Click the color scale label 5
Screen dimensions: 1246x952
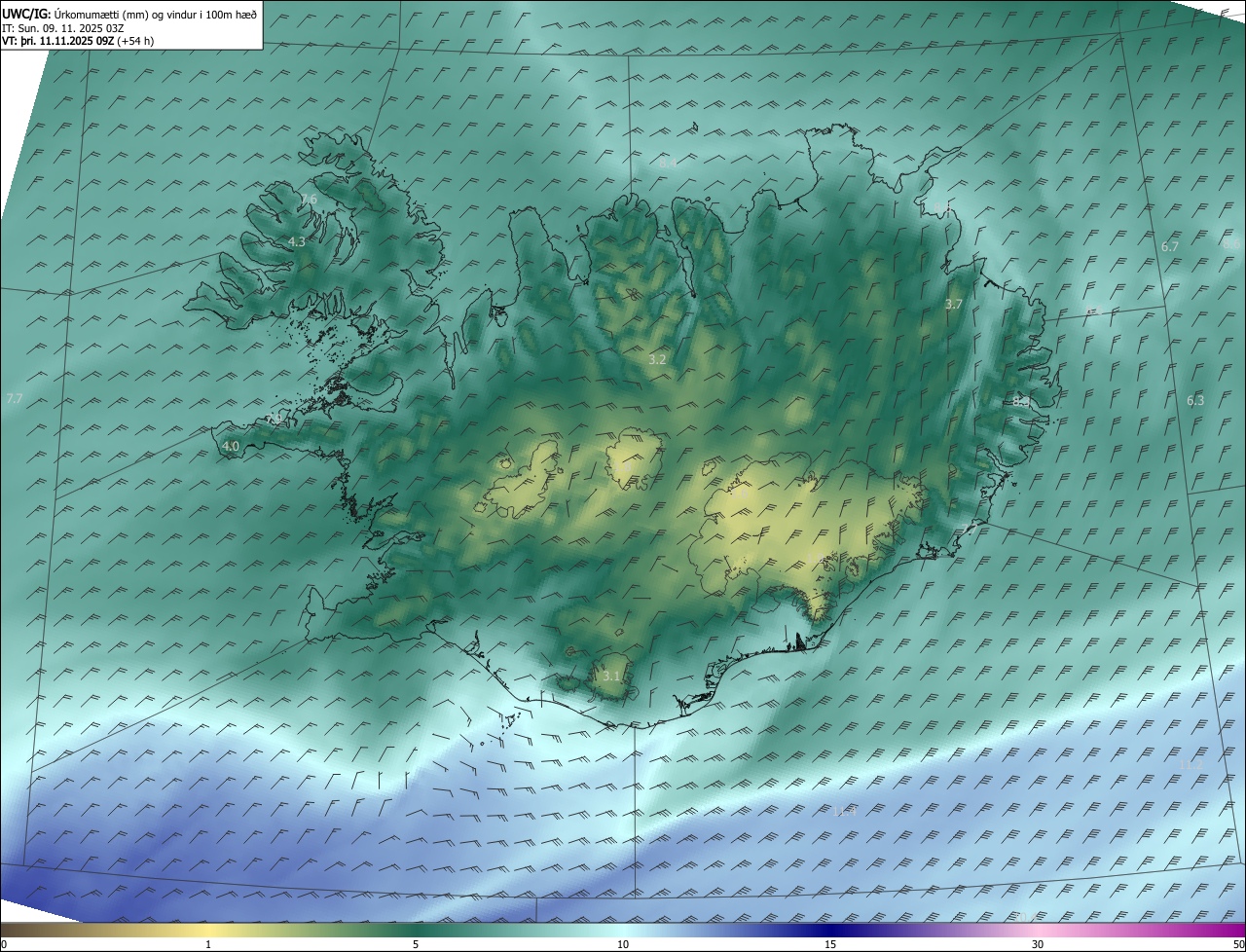point(416,944)
